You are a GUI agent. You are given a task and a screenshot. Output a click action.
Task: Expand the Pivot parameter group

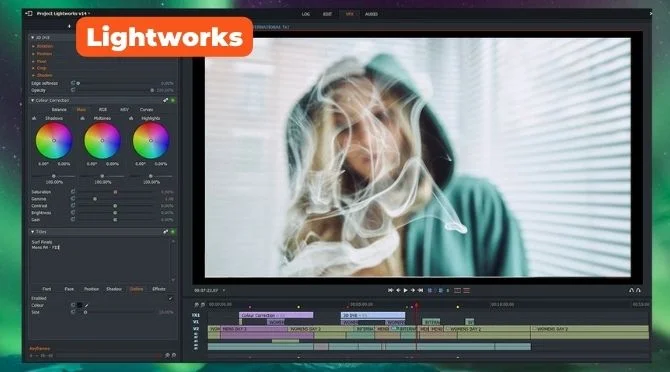(x=33, y=61)
